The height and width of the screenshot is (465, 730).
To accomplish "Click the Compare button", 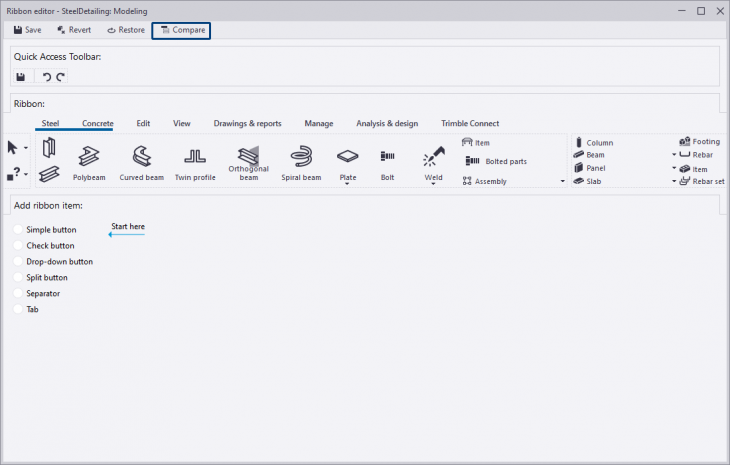I will click(x=181, y=30).
